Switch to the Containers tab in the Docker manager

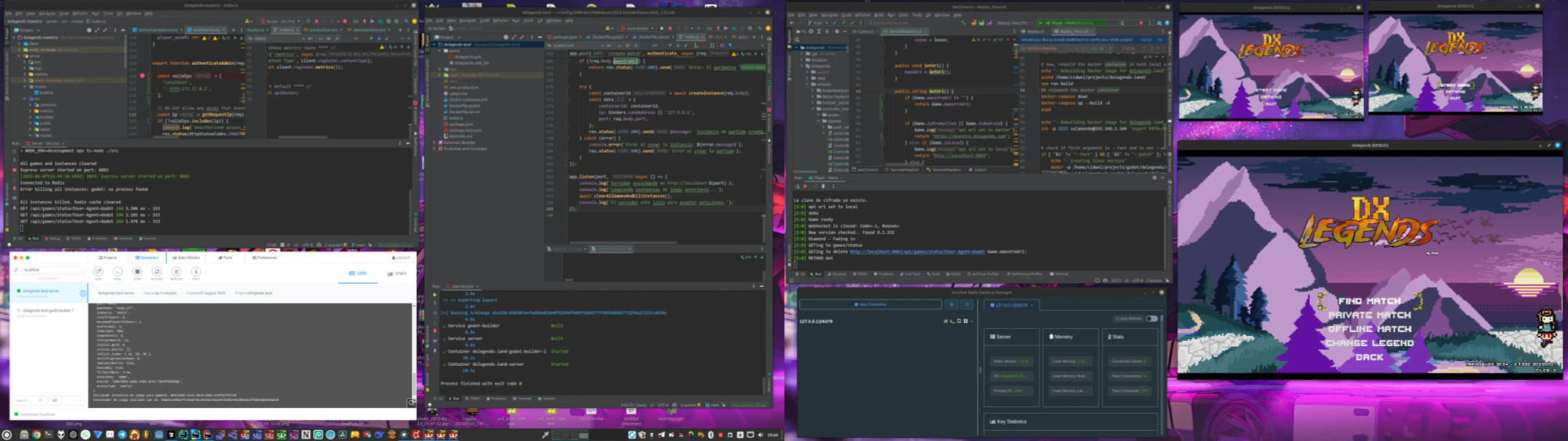coord(147,258)
